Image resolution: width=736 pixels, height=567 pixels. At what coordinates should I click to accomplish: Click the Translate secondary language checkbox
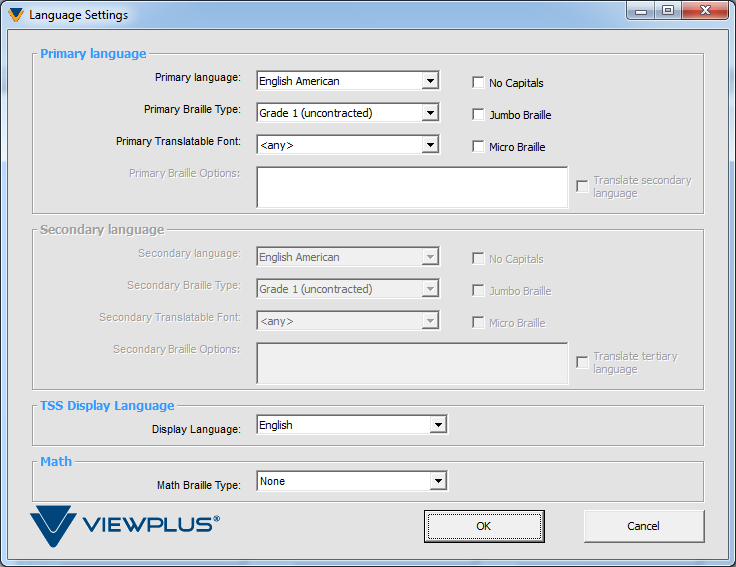click(582, 186)
